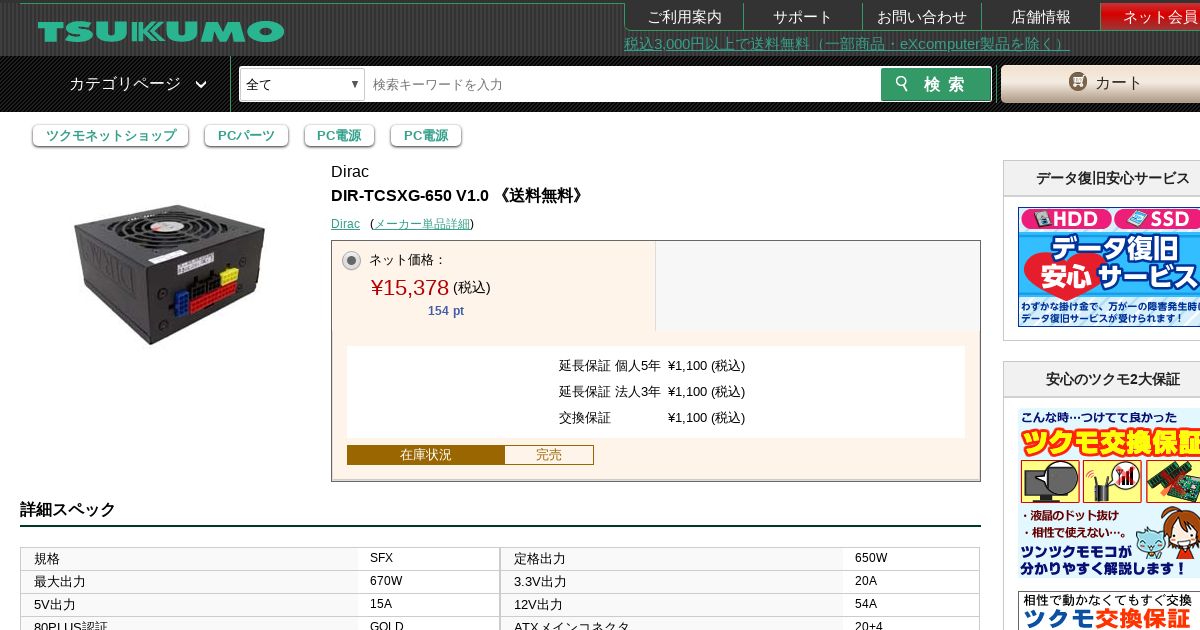Click the ツクモ交換保証 banner
This screenshot has width=1200, height=630.
tap(1109, 492)
